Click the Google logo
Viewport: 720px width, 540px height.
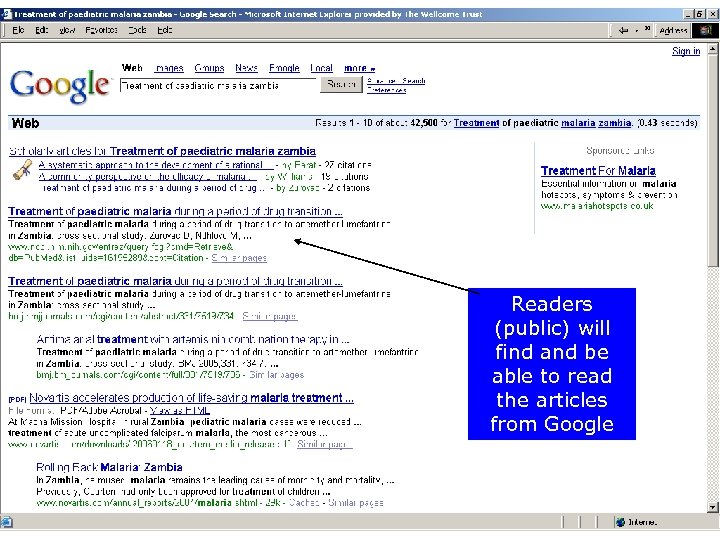point(60,85)
